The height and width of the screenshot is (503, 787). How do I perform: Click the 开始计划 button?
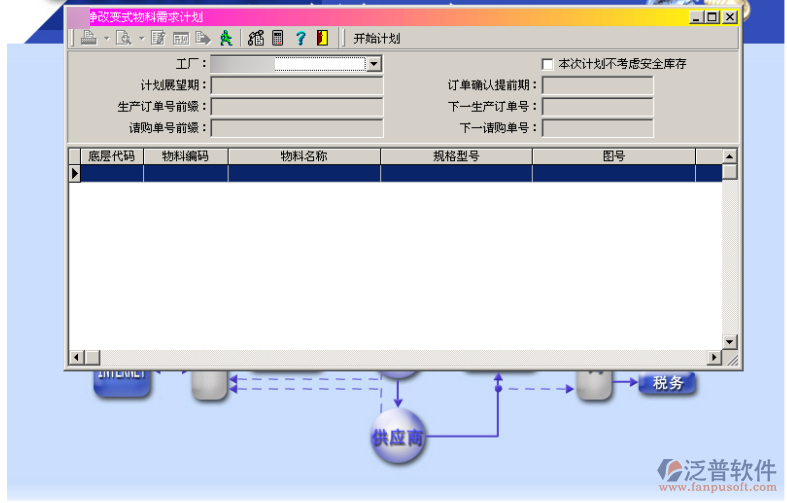tap(377, 39)
